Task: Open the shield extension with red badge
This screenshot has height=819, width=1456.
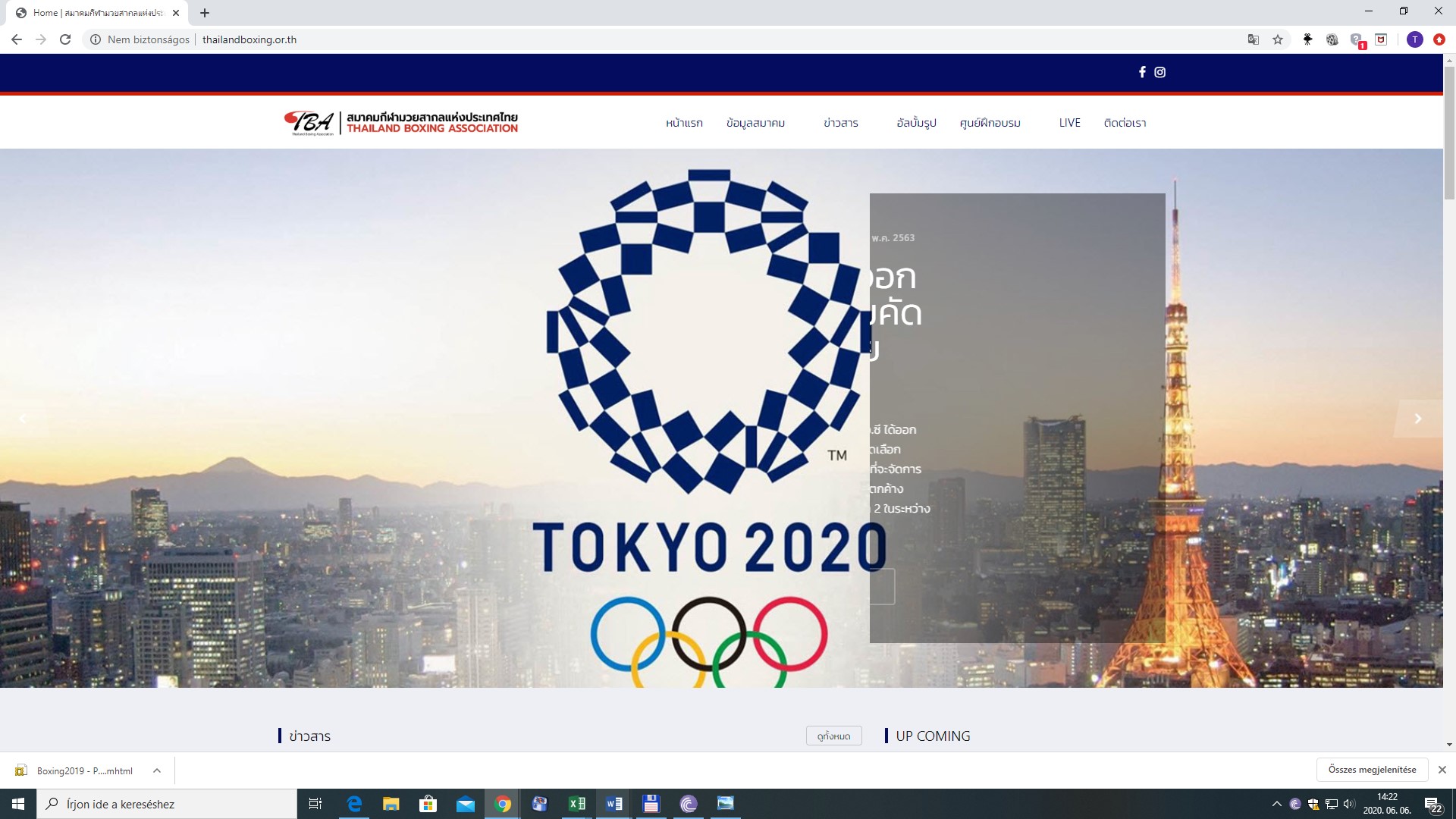Action: (x=1357, y=40)
